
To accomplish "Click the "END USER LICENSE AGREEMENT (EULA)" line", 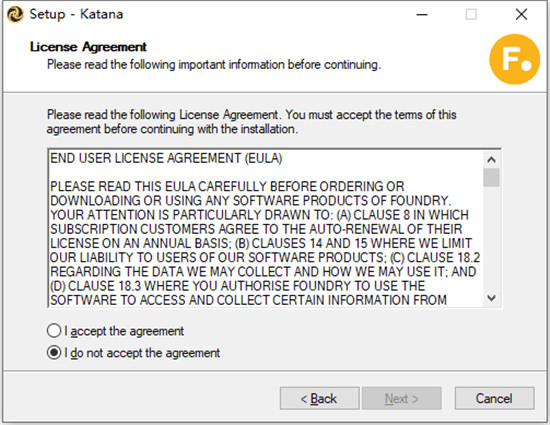I will click(166, 158).
